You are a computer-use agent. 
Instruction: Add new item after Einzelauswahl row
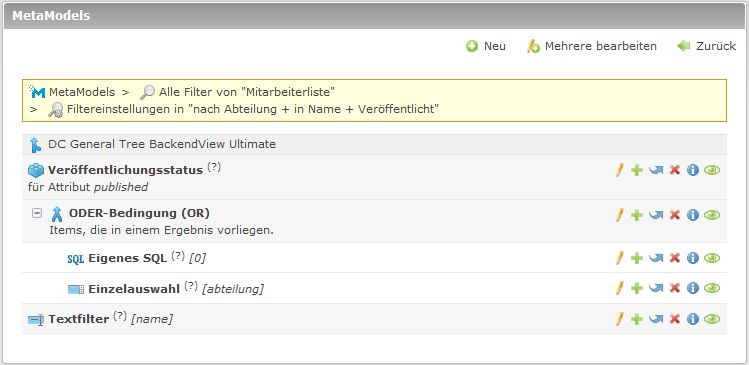[637, 288]
